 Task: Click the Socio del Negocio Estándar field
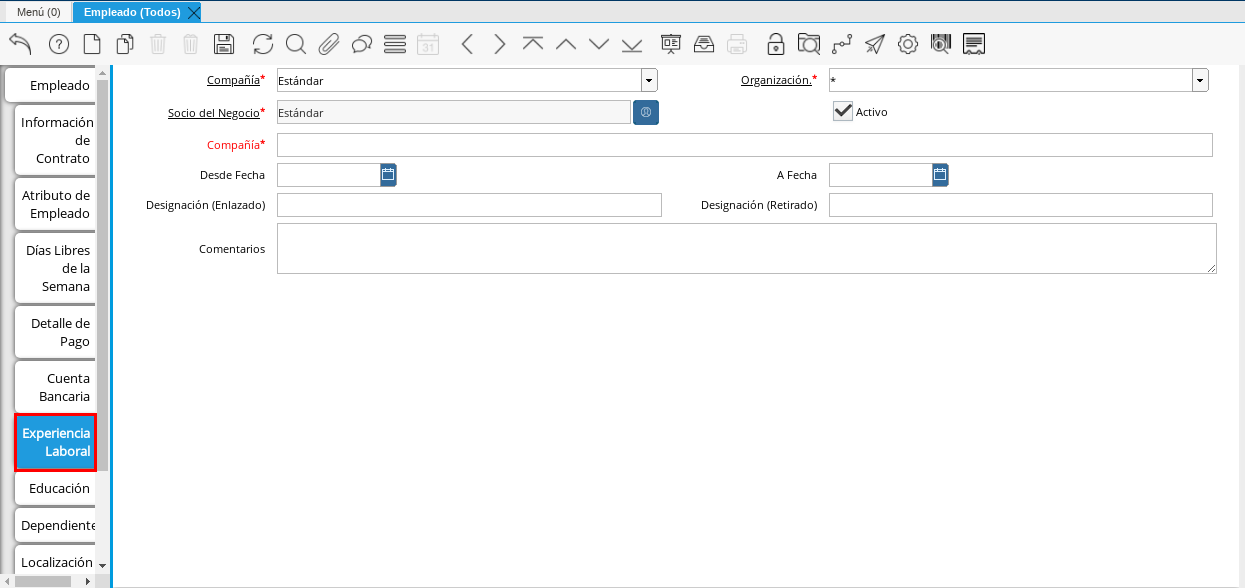pos(454,113)
